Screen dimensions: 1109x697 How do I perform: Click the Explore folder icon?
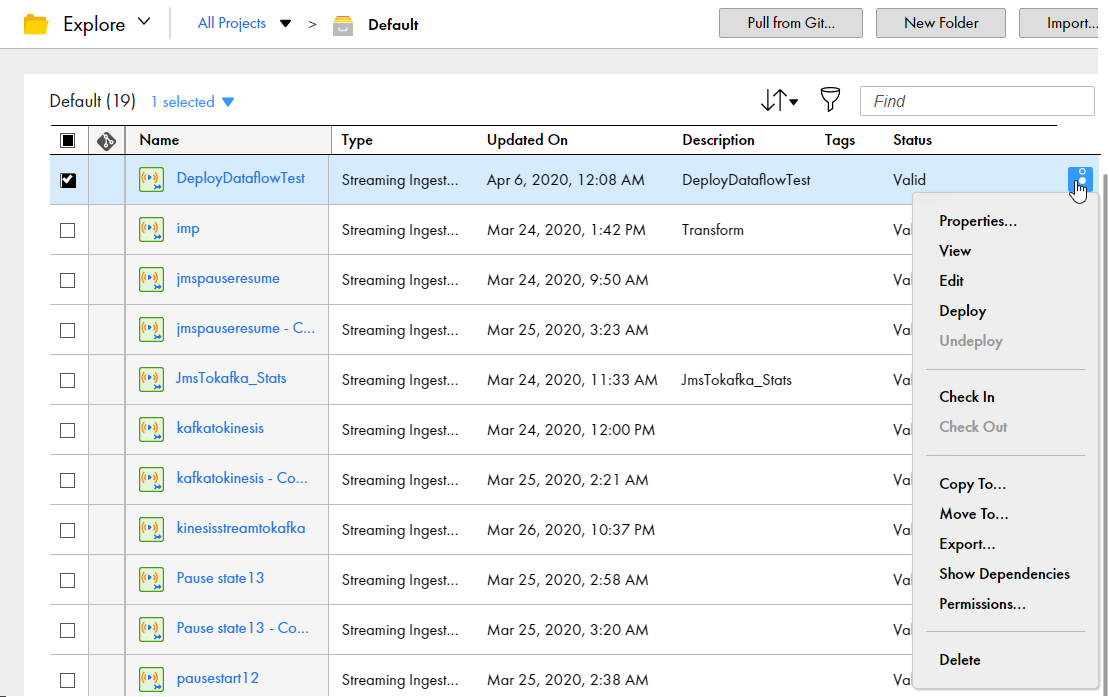[35, 24]
